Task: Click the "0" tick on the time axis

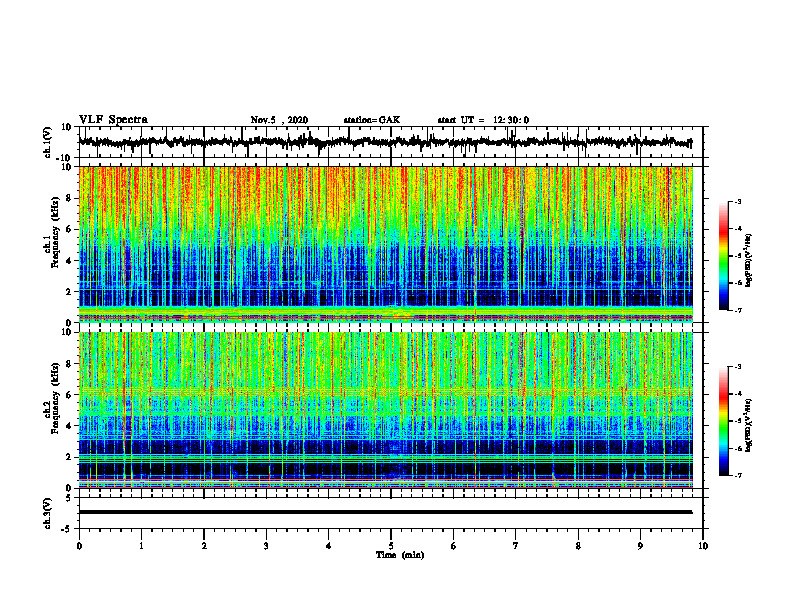Action: pos(79,546)
